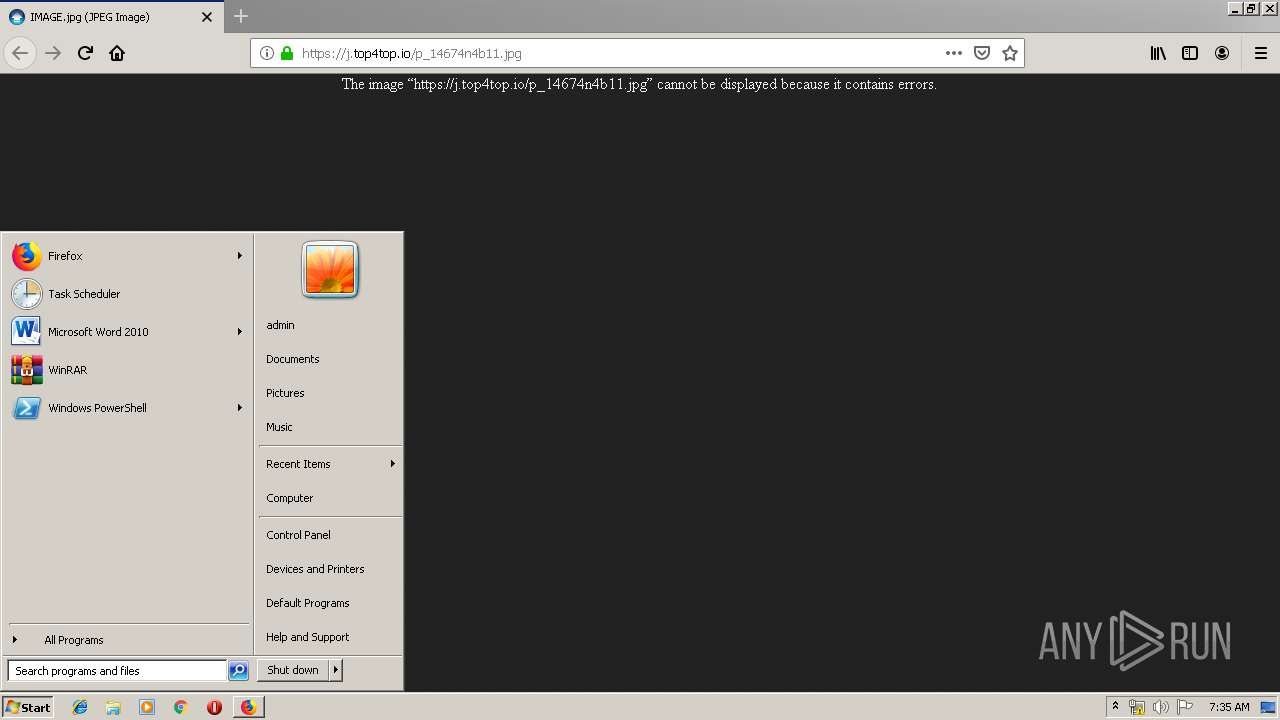Viewport: 1280px width, 720px height.
Task: Click the green padlock security icon
Action: tap(287, 53)
